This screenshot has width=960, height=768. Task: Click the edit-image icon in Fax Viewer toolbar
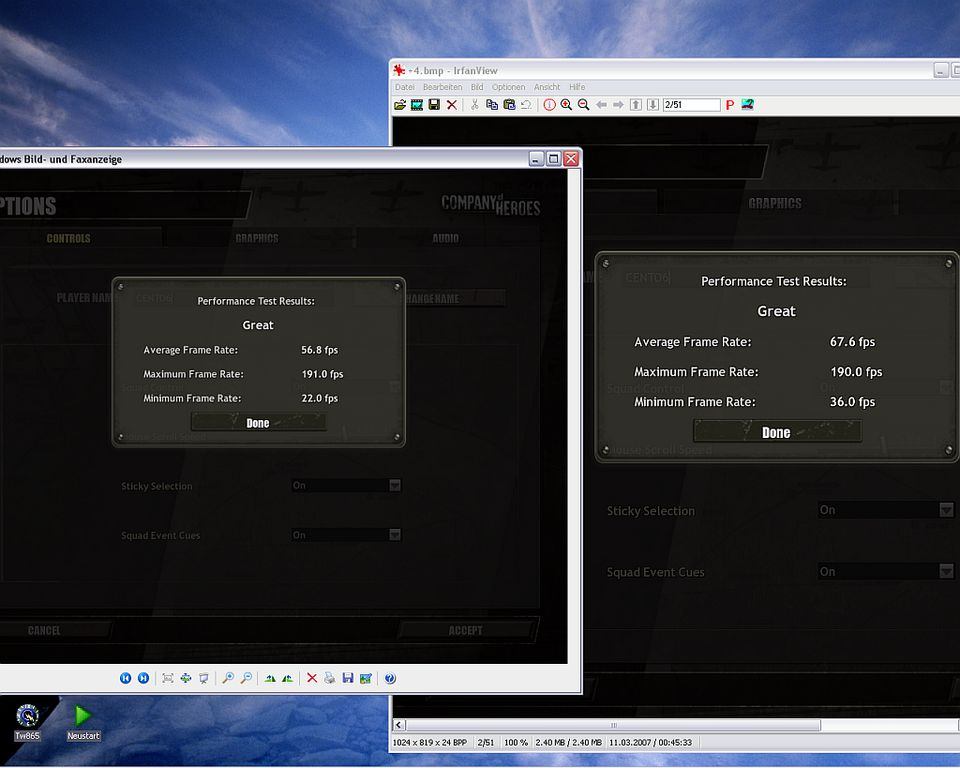(x=366, y=678)
